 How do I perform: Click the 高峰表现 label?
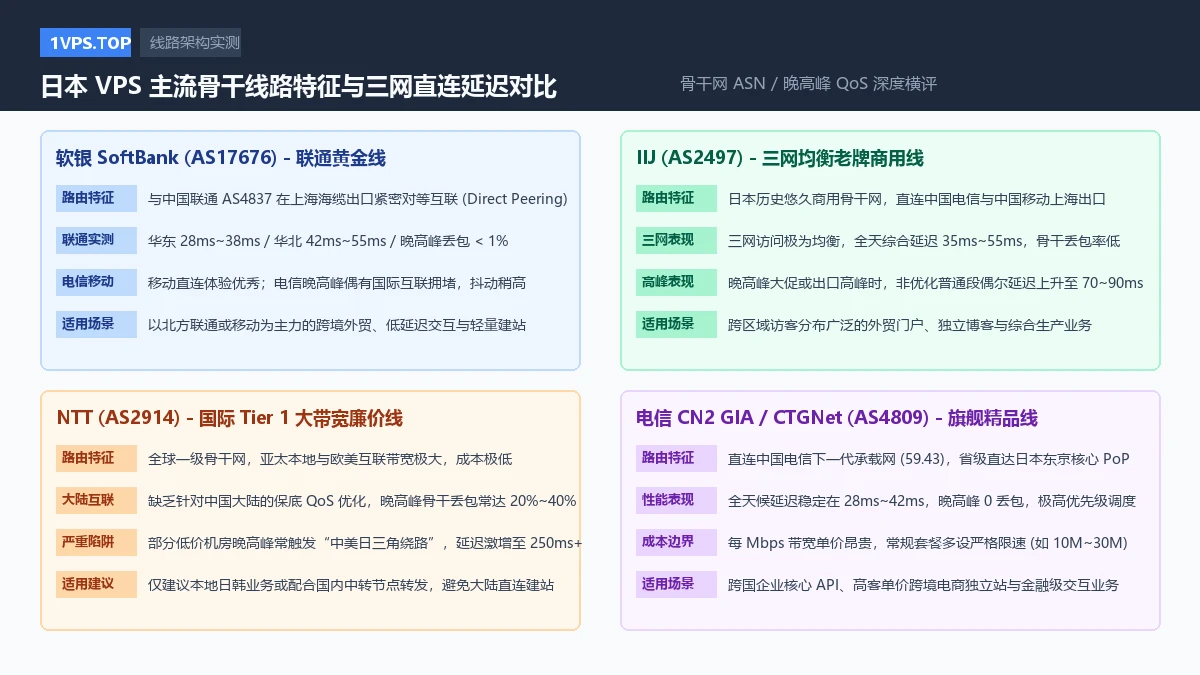(677, 282)
